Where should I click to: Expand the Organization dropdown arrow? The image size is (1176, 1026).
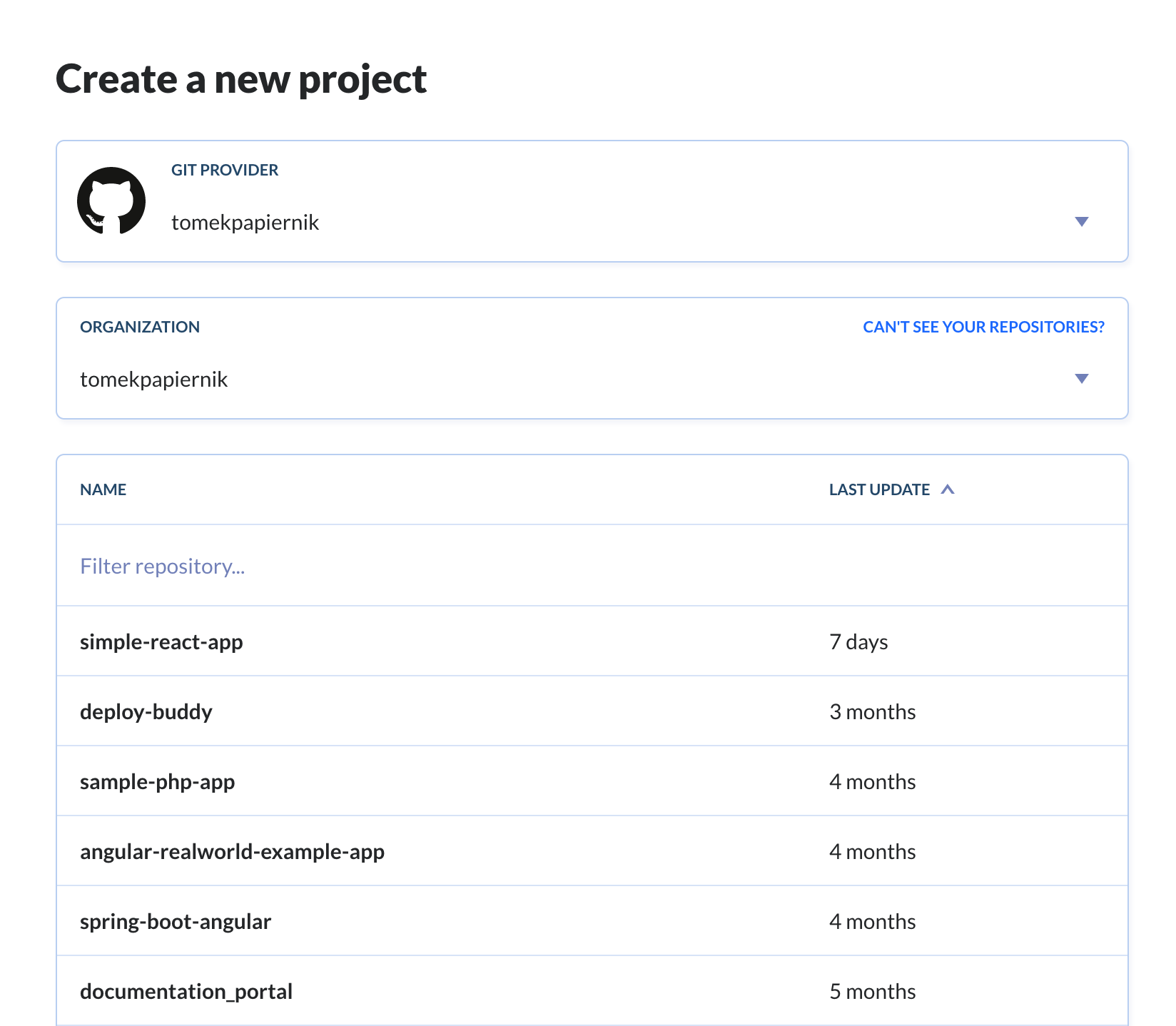pos(1081,379)
